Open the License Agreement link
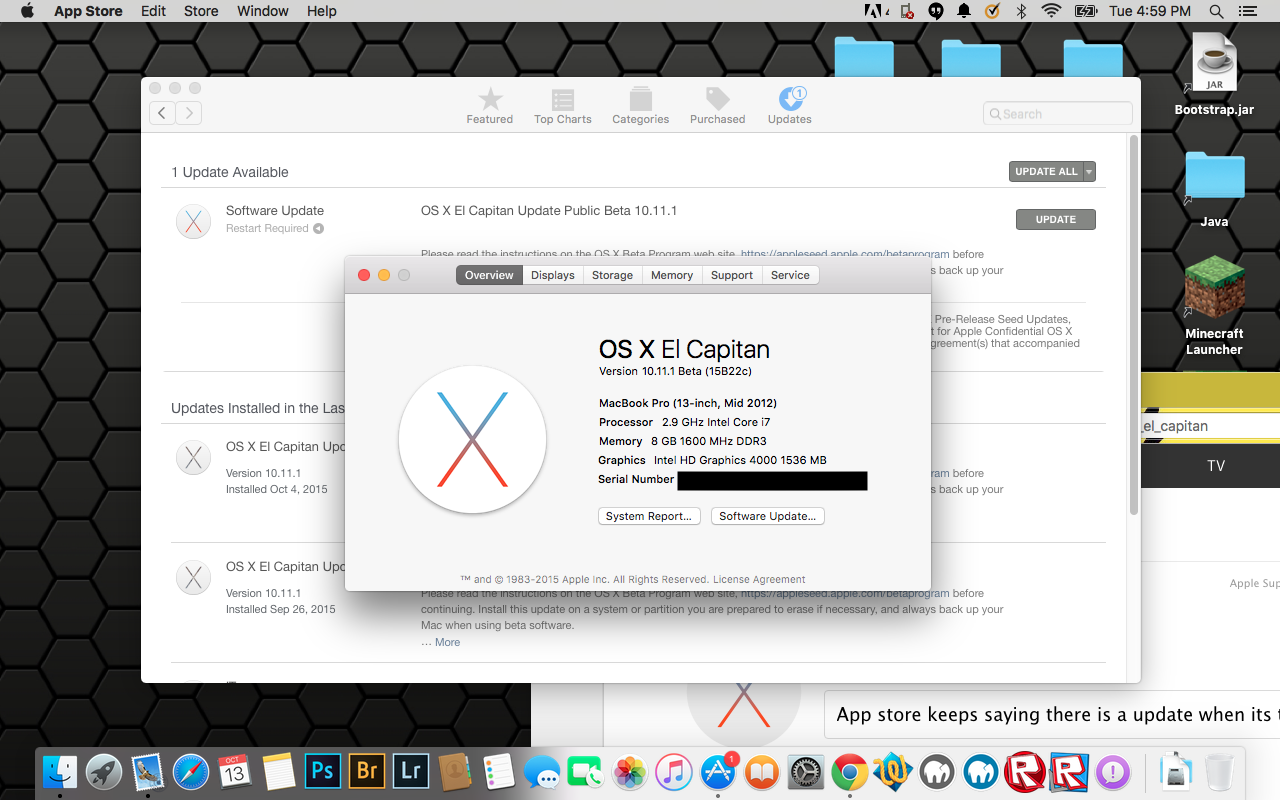 (759, 579)
